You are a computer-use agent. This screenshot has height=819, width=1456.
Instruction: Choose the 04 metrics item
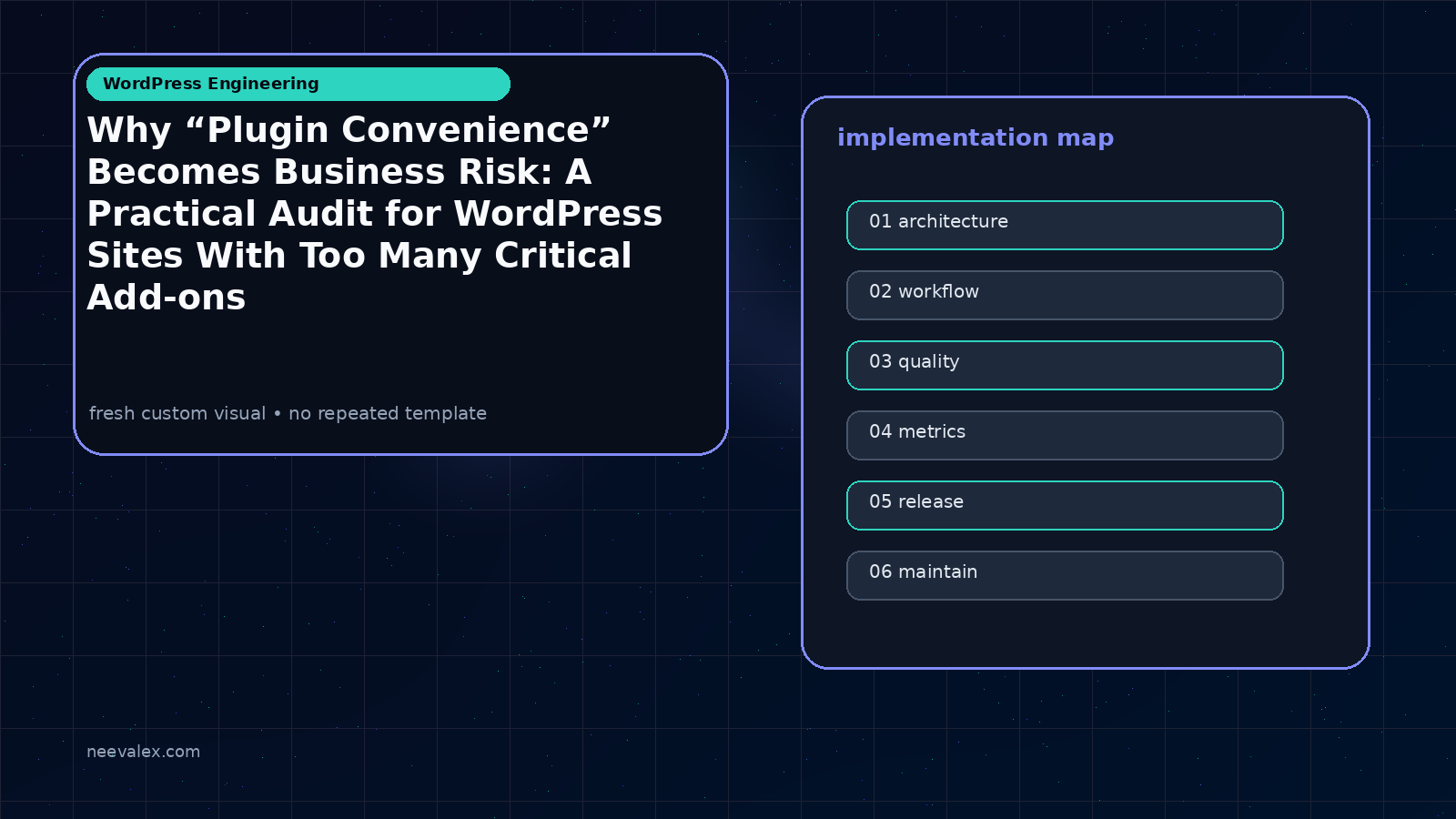pyautogui.click(x=1065, y=435)
